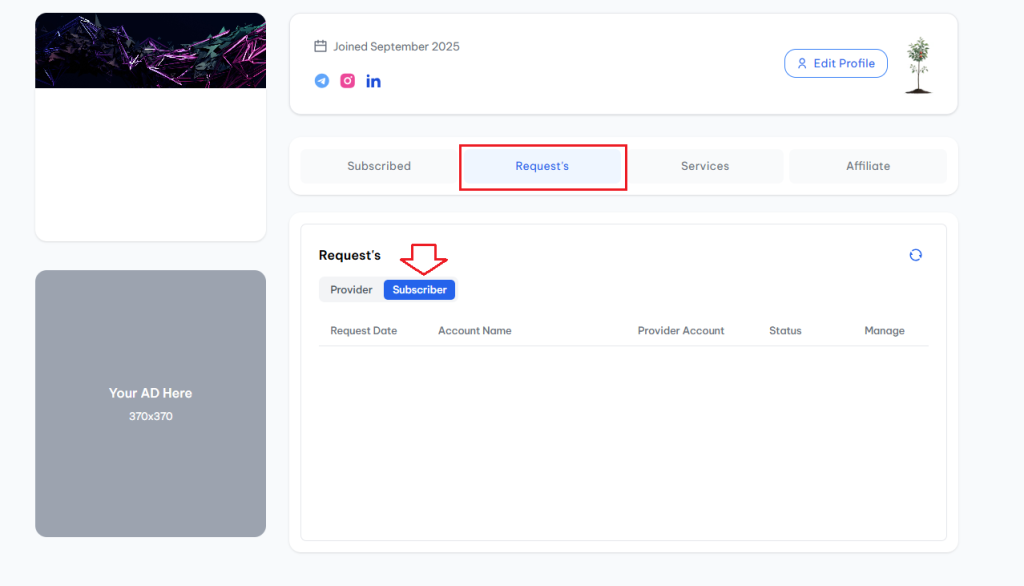
Task: Click the Request Date column header
Action: click(x=363, y=331)
